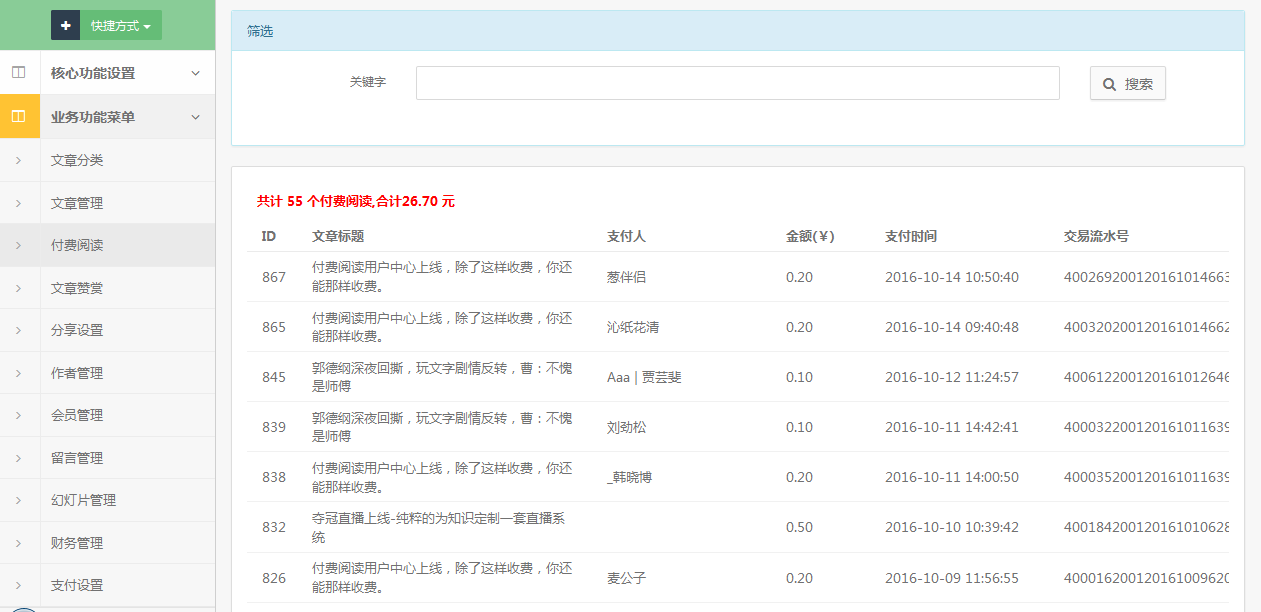Click amount 0.50 in row 832
This screenshot has width=1261, height=612.
799,527
